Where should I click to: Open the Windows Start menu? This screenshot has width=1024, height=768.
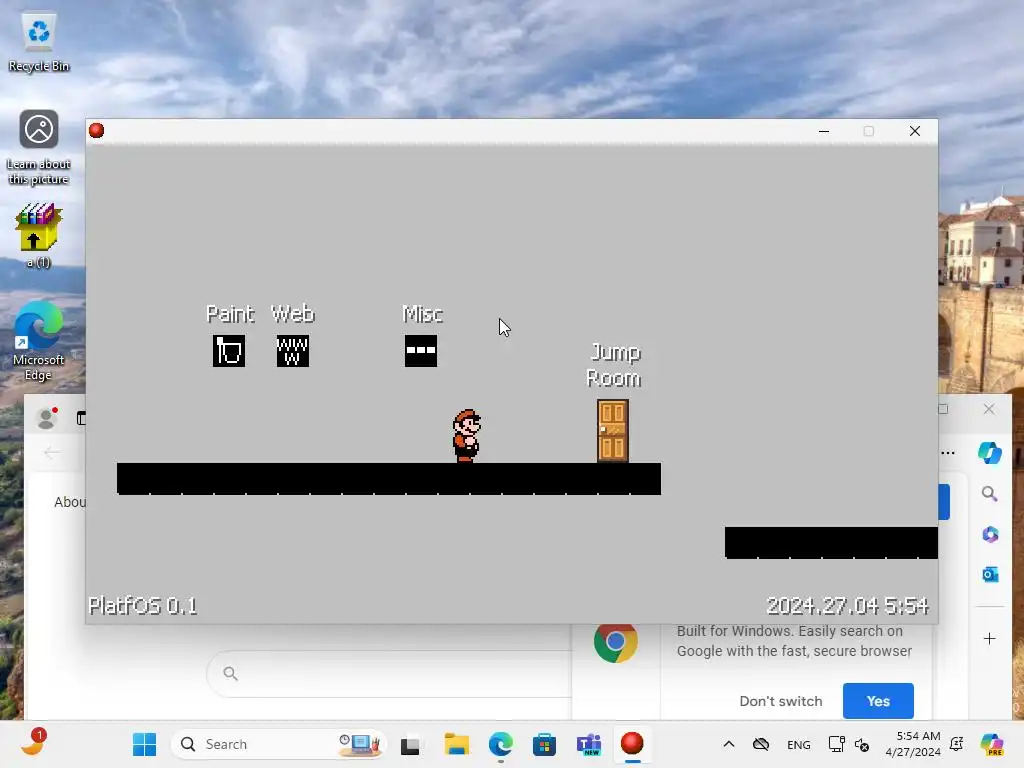coord(144,744)
